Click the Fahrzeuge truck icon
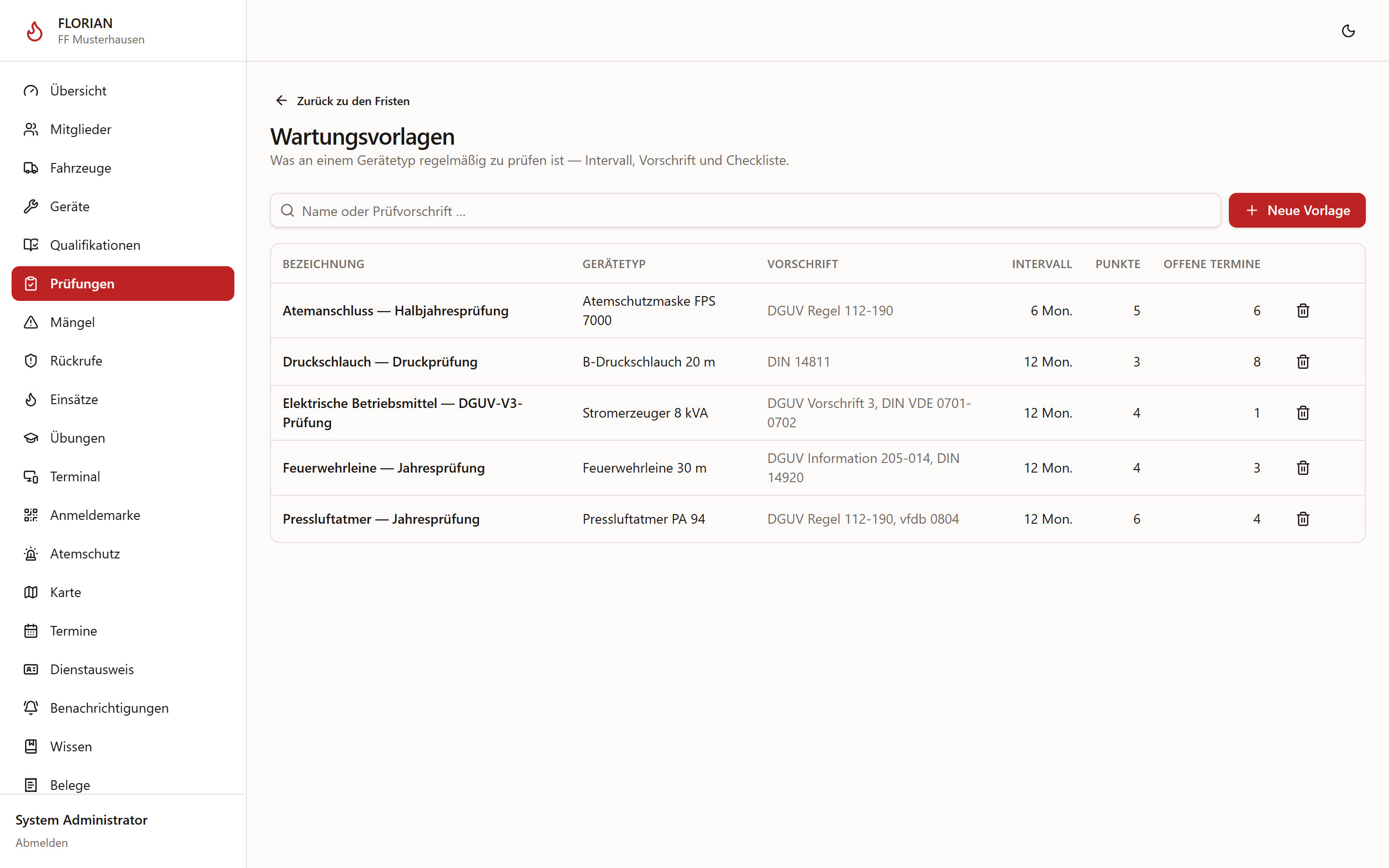1389x868 pixels. [31, 168]
